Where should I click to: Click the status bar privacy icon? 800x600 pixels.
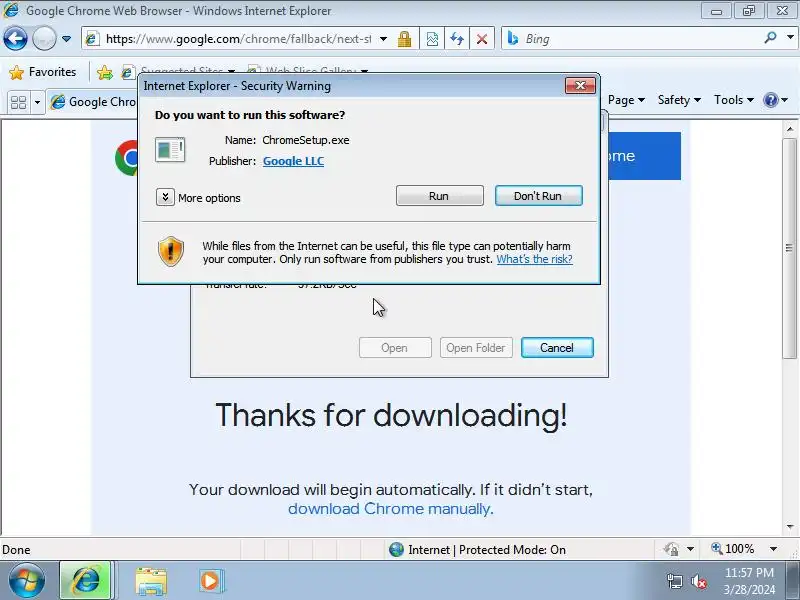671,549
